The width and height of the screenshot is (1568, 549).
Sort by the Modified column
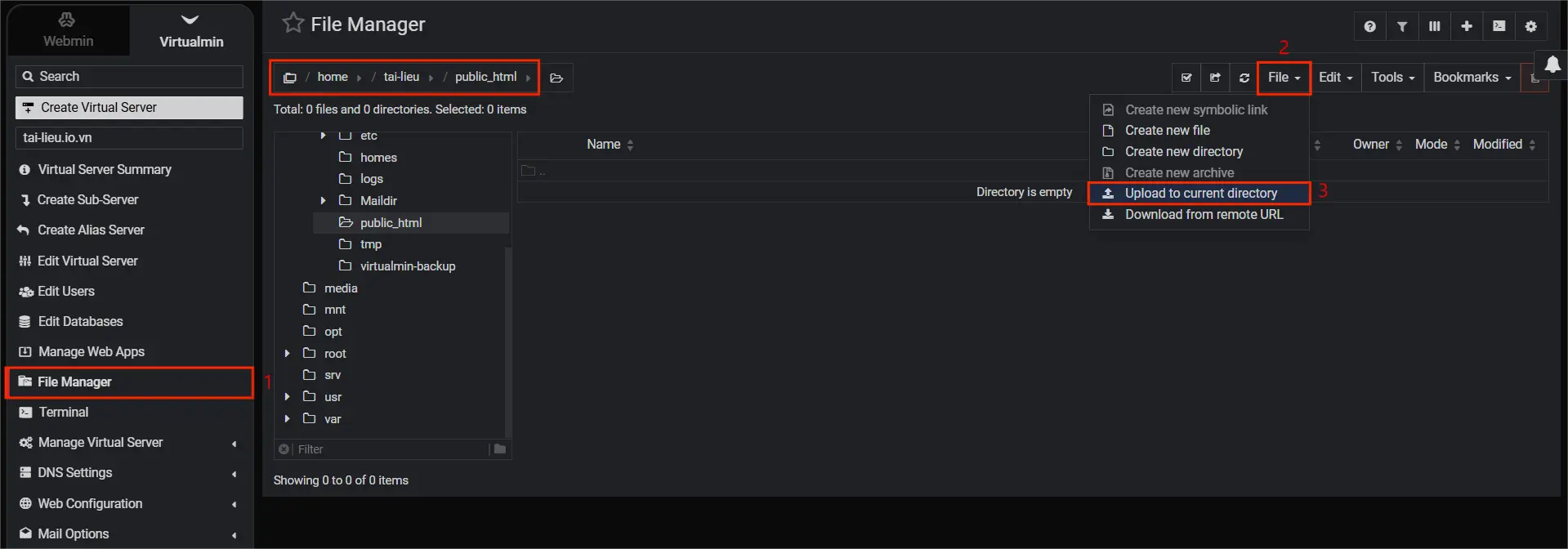[1504, 145]
